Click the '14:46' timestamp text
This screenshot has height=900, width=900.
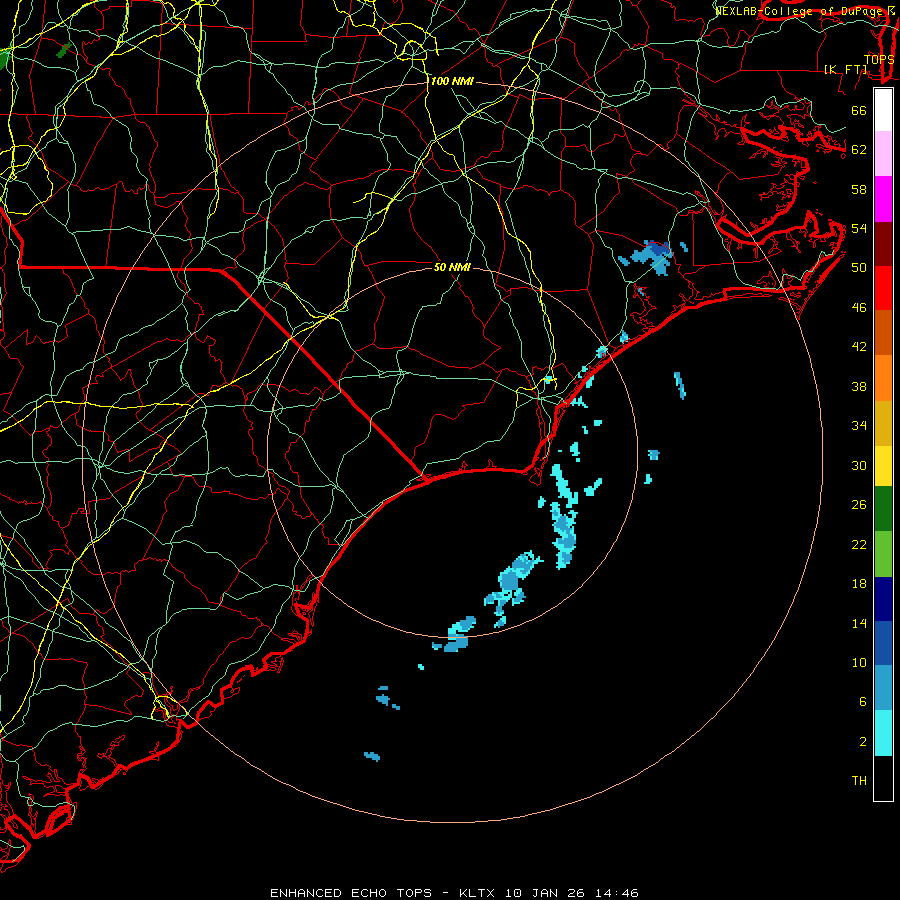click(x=618, y=893)
